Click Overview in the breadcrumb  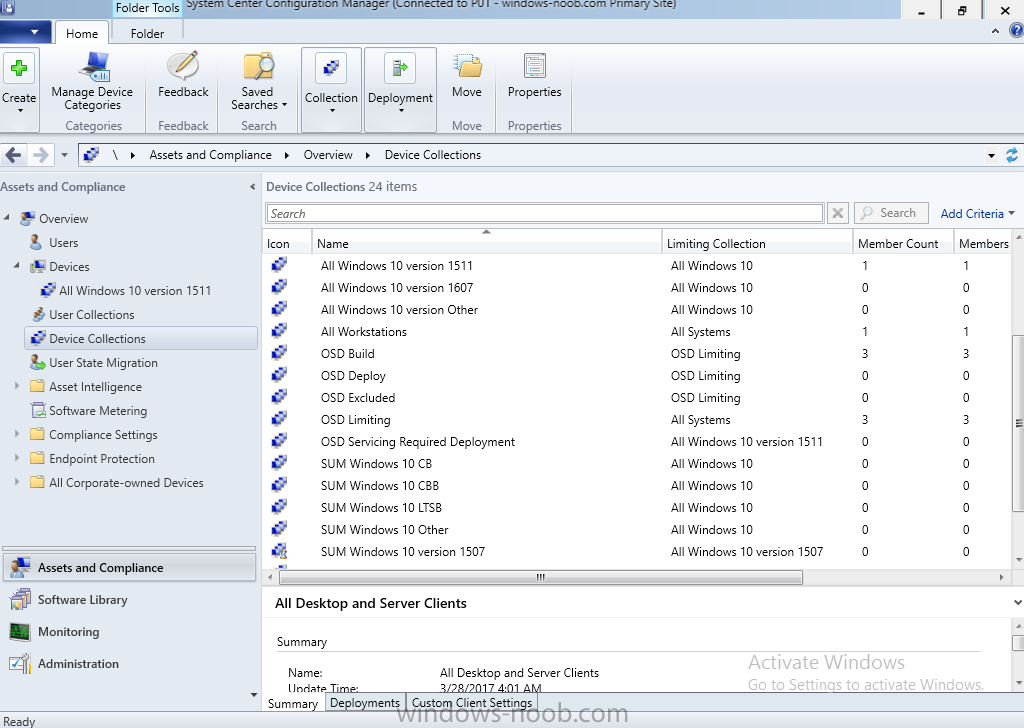(x=328, y=155)
